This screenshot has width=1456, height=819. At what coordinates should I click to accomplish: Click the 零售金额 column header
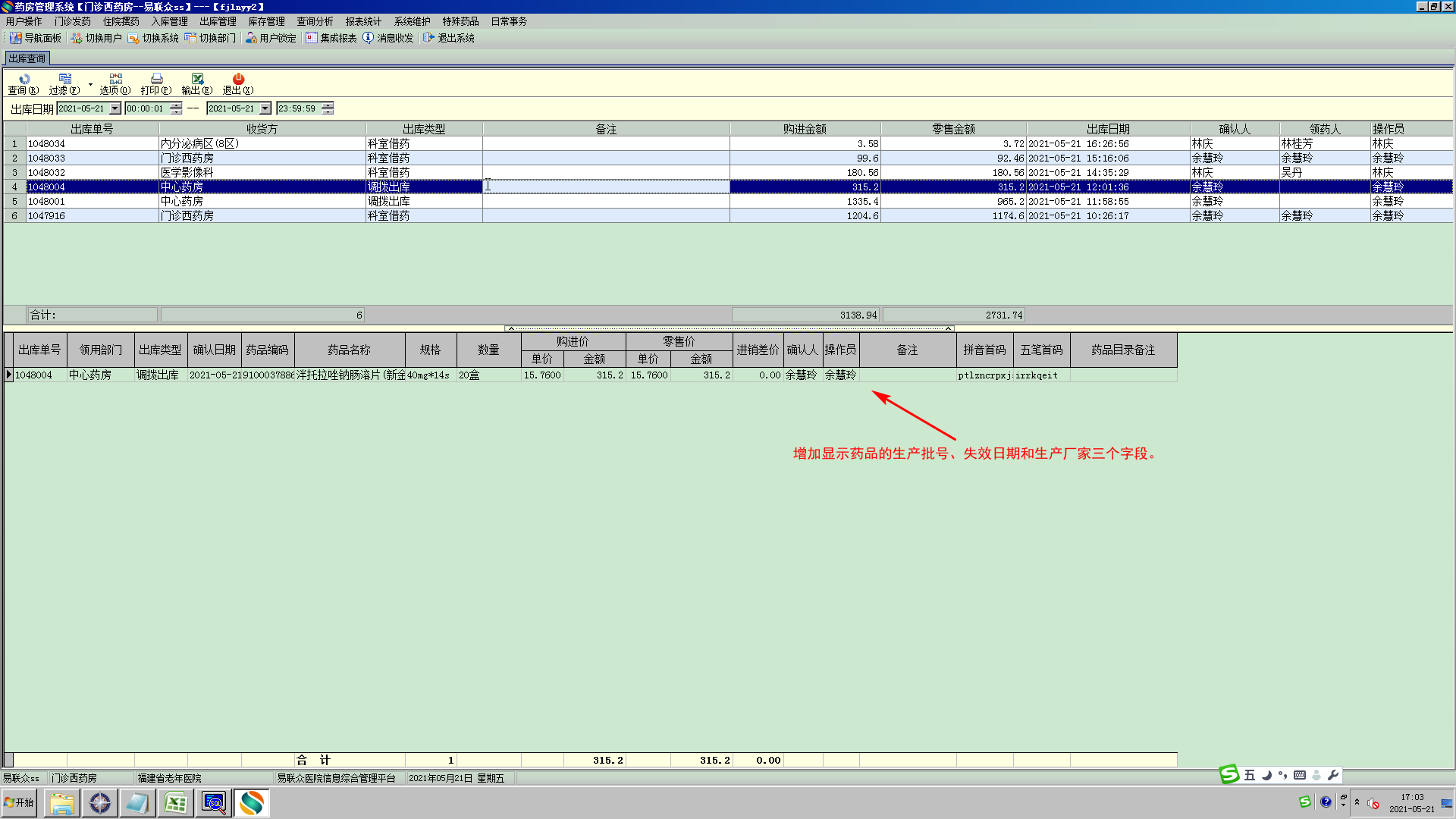point(953,129)
